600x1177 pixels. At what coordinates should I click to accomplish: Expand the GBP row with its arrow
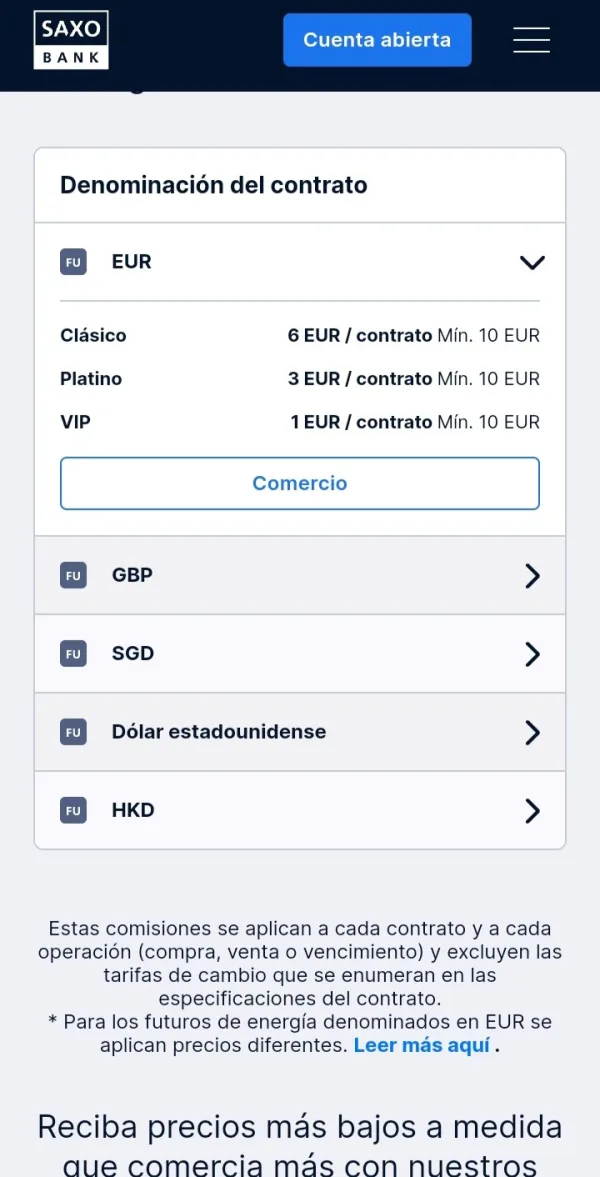(532, 575)
